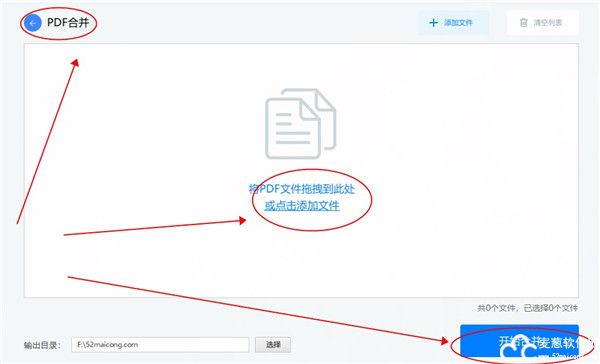This screenshot has height=364, width=600.
Task: Click the 输出目录 label
Action: 42,345
